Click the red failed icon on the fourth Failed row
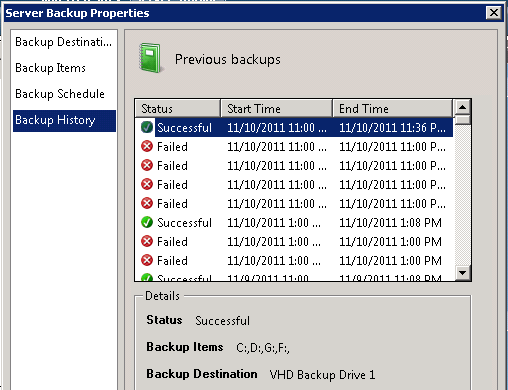508x390 pixels. pos(147,203)
